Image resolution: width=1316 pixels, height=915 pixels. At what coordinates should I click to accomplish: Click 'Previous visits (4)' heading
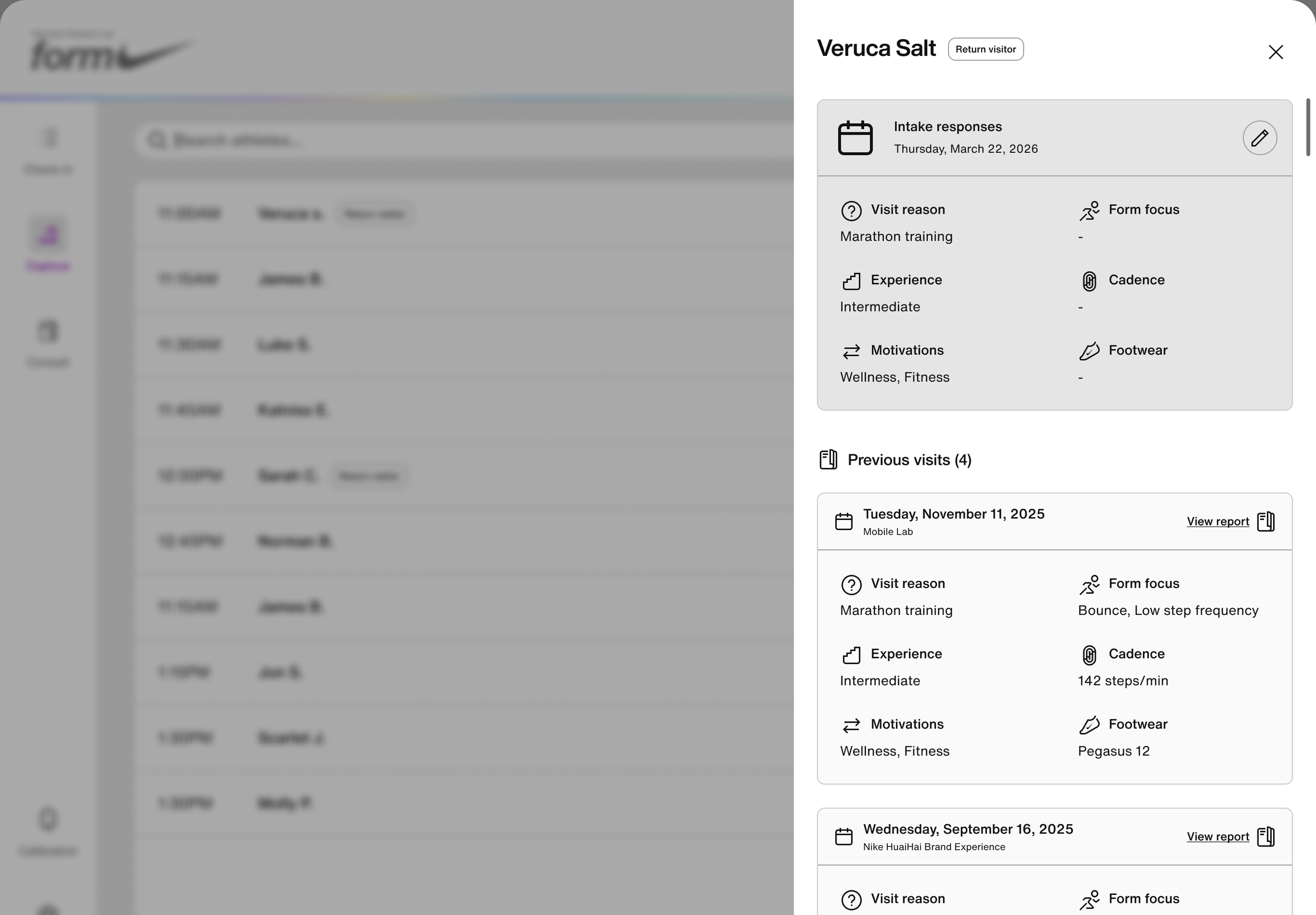(x=909, y=460)
